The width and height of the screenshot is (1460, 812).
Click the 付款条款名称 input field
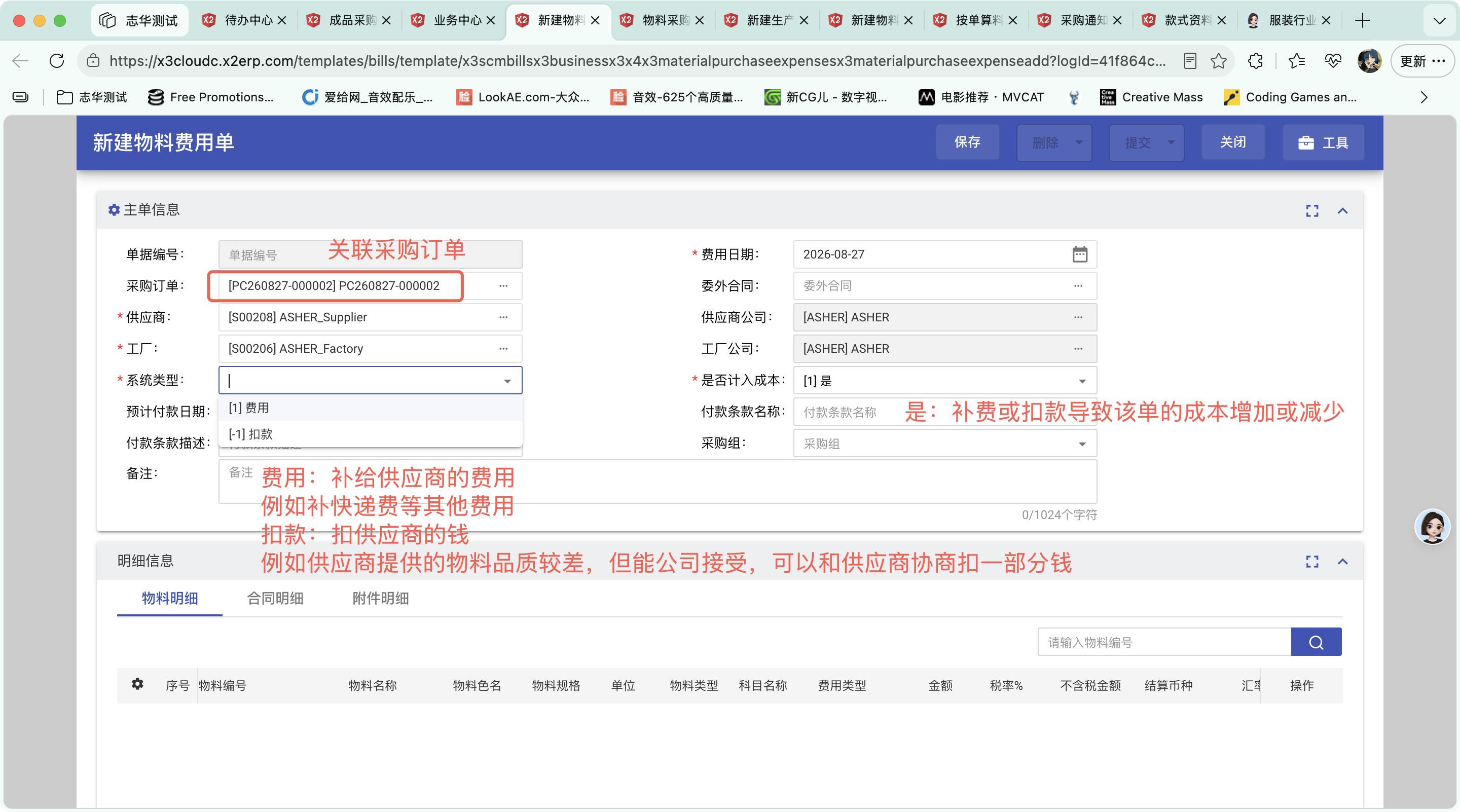click(945, 412)
